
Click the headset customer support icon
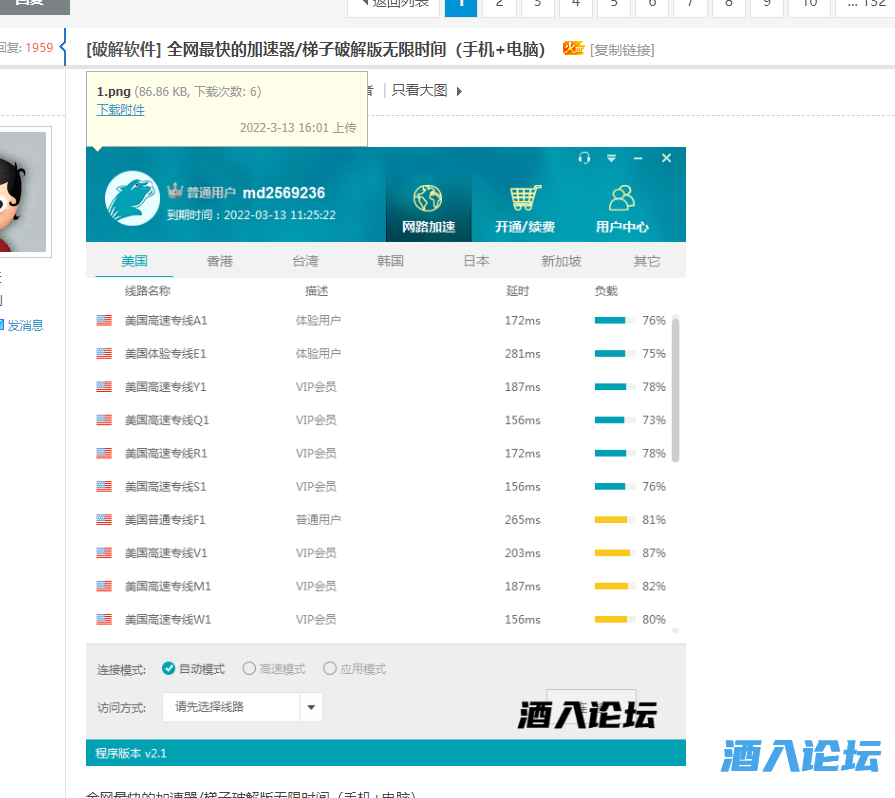tap(584, 158)
